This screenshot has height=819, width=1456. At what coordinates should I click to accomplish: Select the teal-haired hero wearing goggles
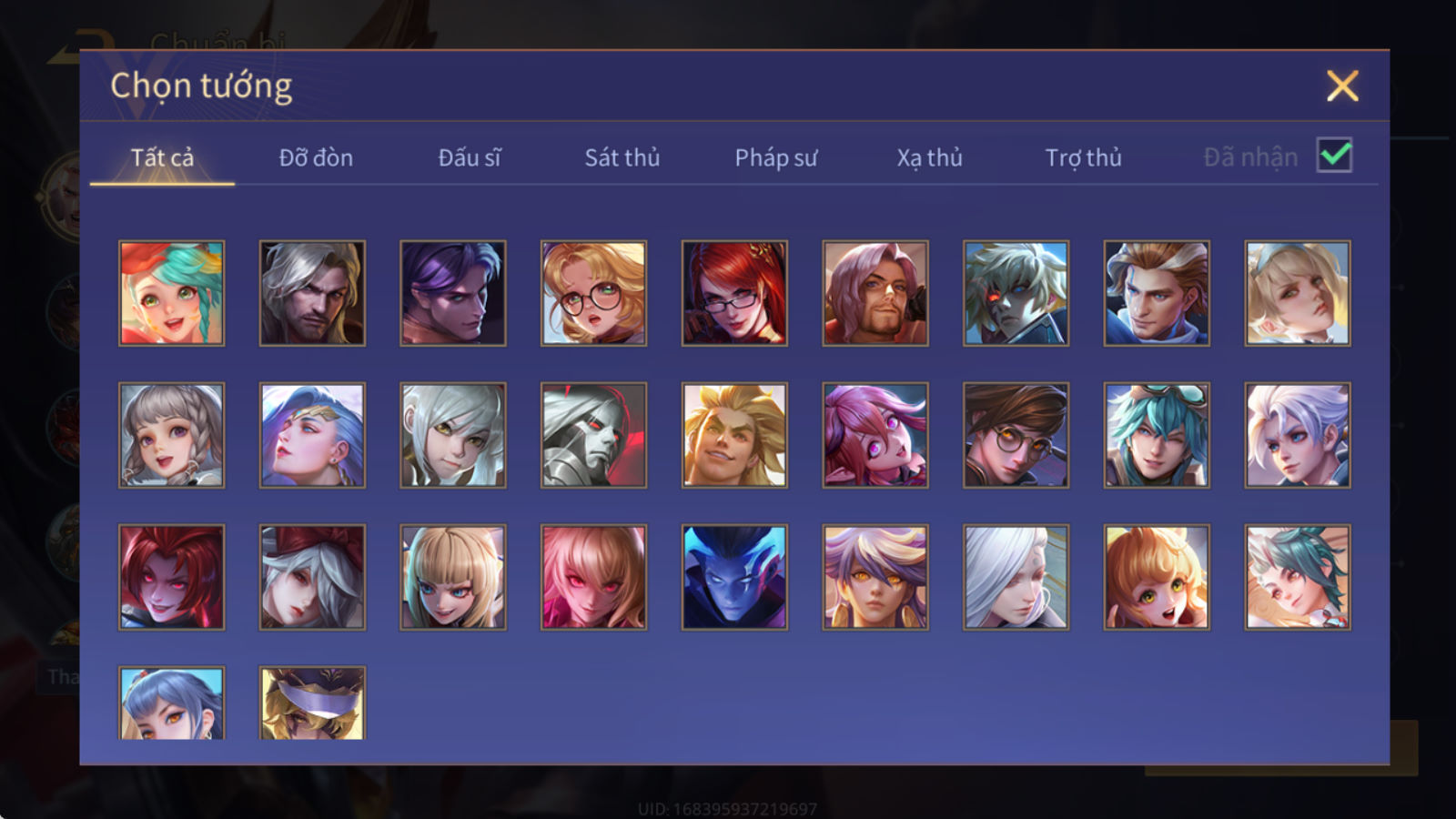tap(1157, 435)
